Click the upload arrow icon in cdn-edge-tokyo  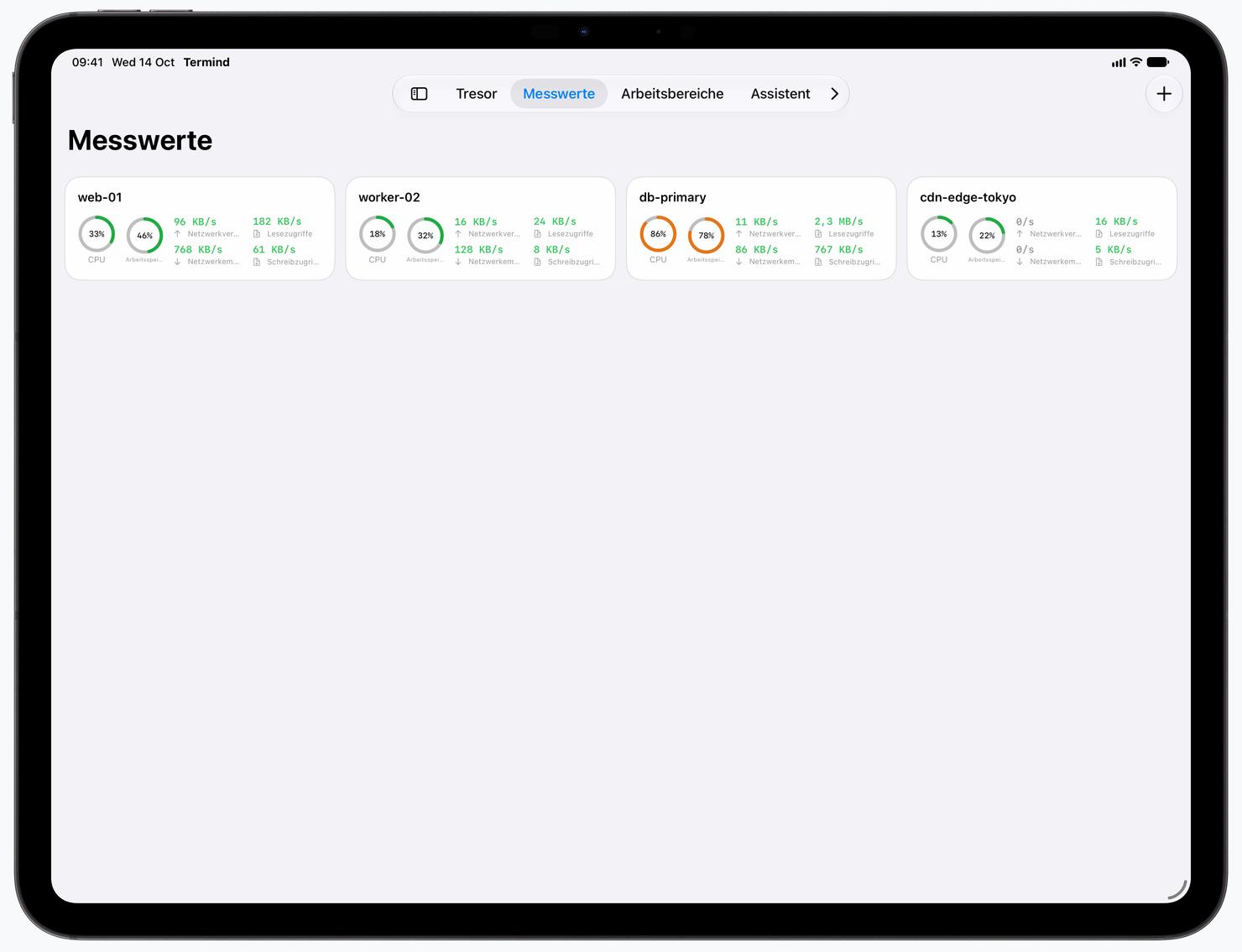1020,234
